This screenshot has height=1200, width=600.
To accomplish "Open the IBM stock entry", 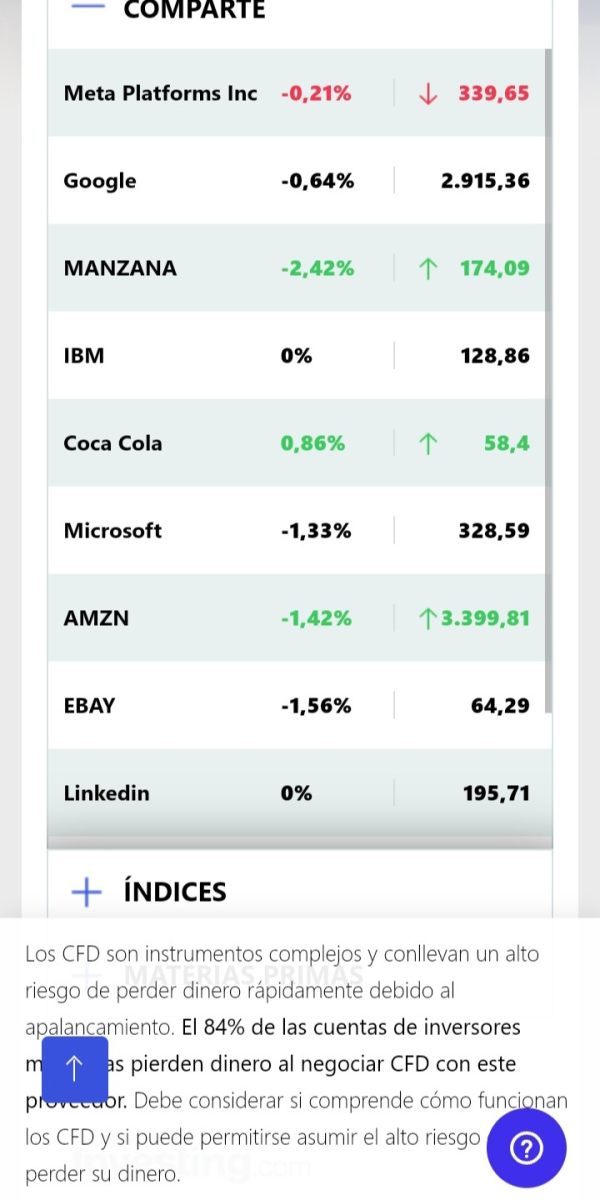I will coord(296,355).
